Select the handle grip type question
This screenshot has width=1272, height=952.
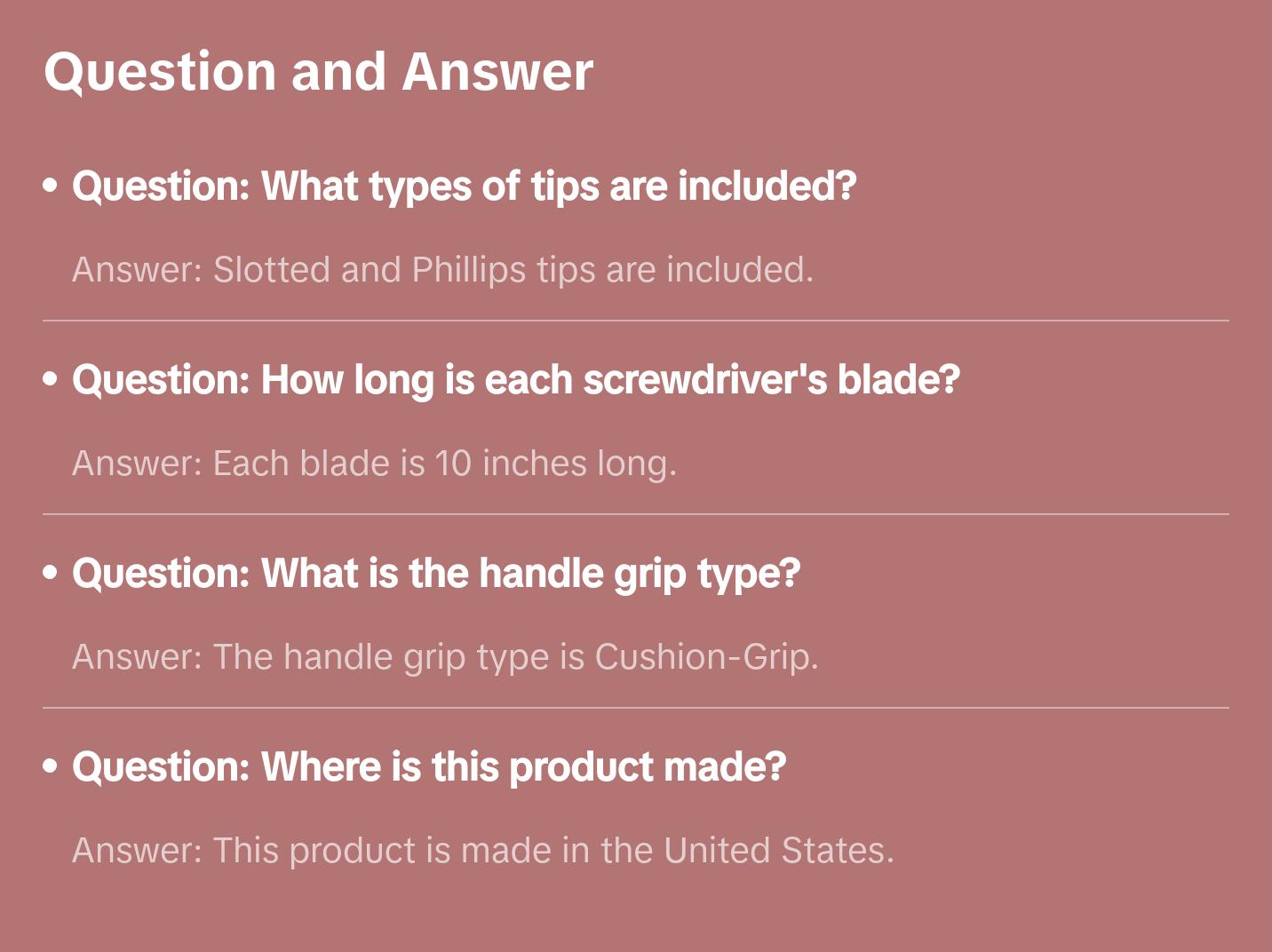(435, 574)
